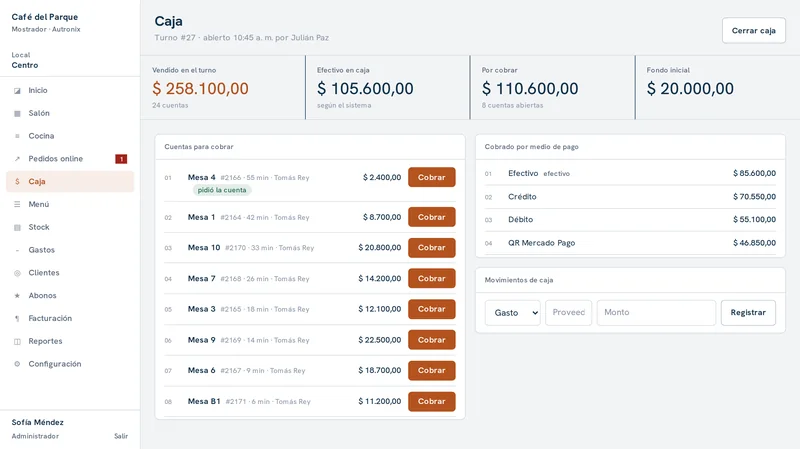Viewport: 800px width, 449px height.
Task: Click the Salón grid icon
Action: click(x=17, y=113)
